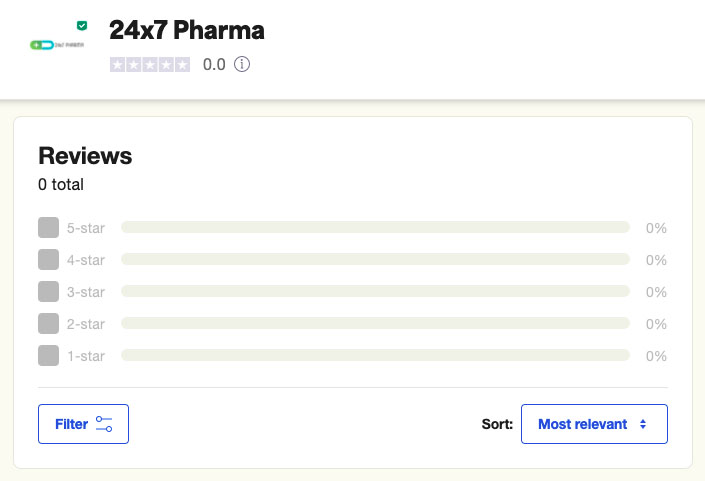Click the 0 total reviews count
The height and width of the screenshot is (481, 705).
coord(61,185)
